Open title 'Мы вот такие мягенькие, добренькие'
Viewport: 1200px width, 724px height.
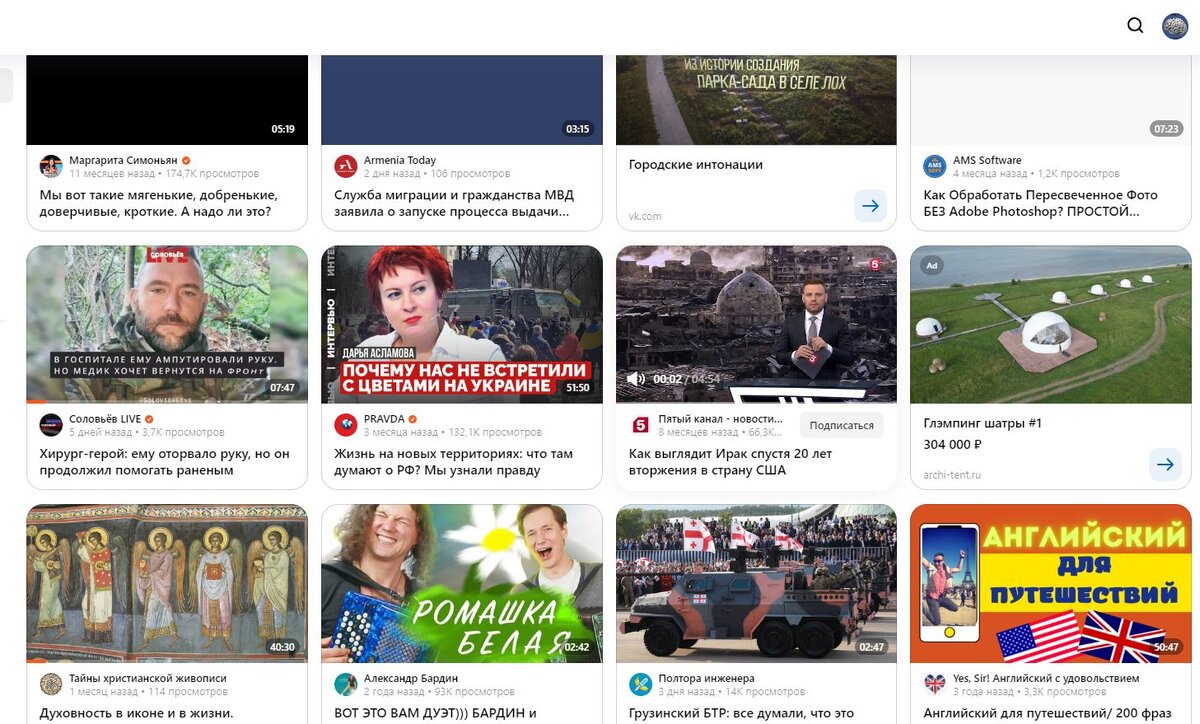click(158, 203)
